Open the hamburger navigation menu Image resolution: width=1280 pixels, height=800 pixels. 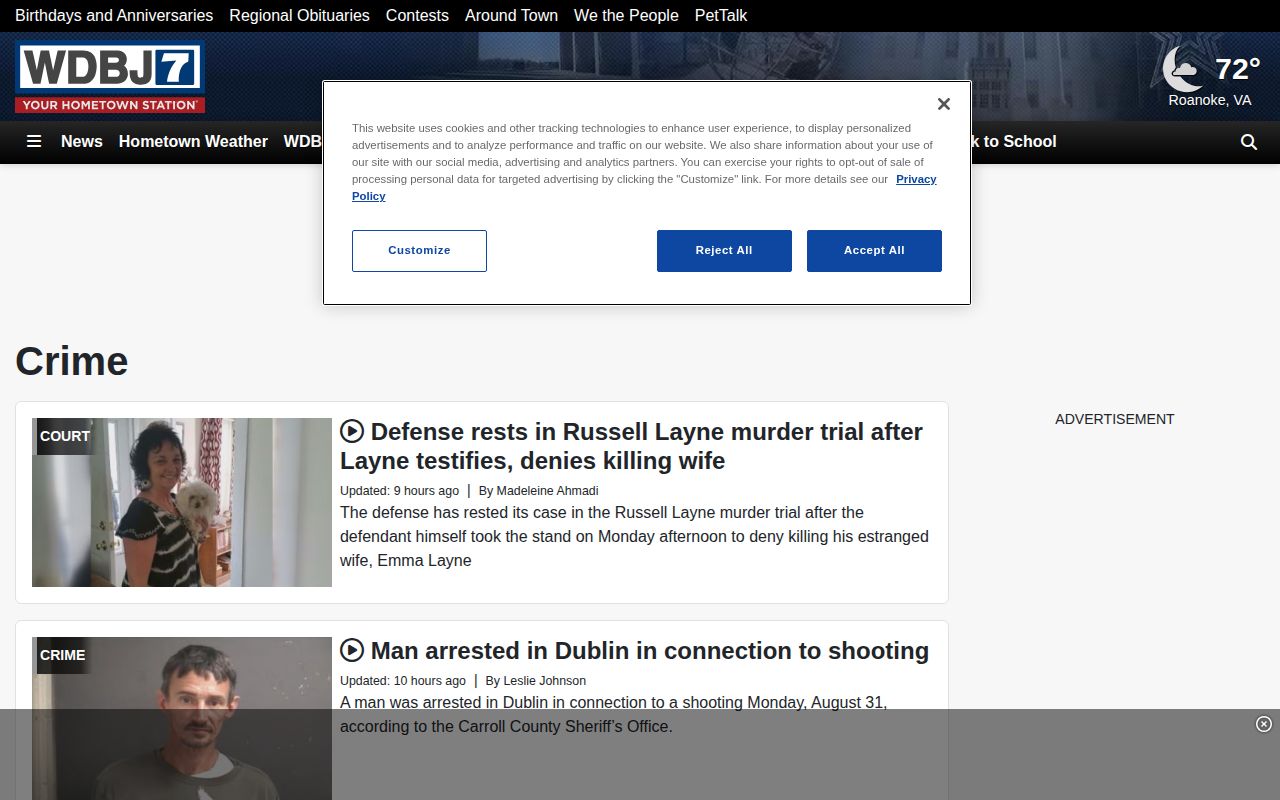(34, 141)
